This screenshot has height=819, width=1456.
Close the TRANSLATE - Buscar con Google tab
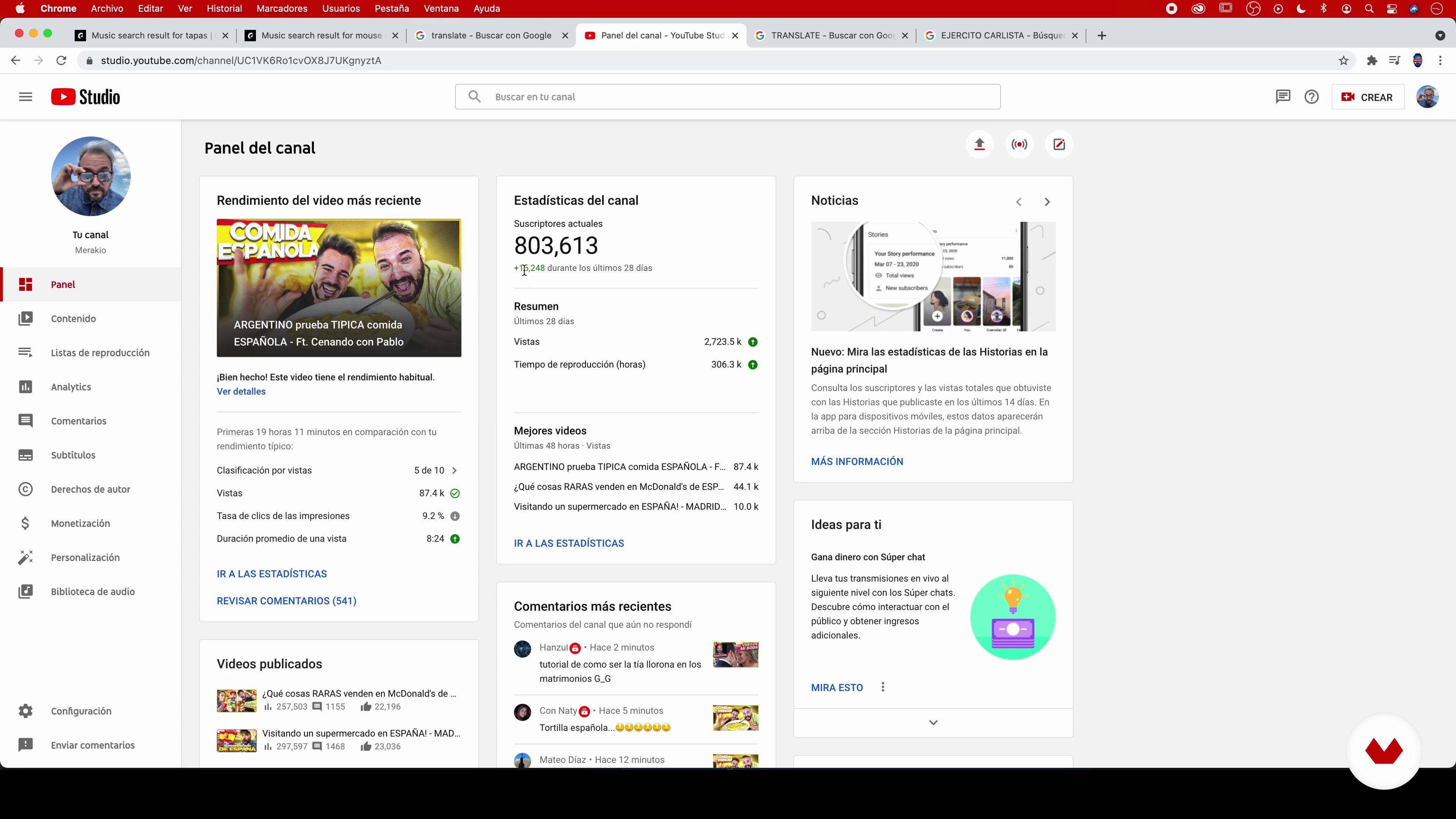coord(905,35)
